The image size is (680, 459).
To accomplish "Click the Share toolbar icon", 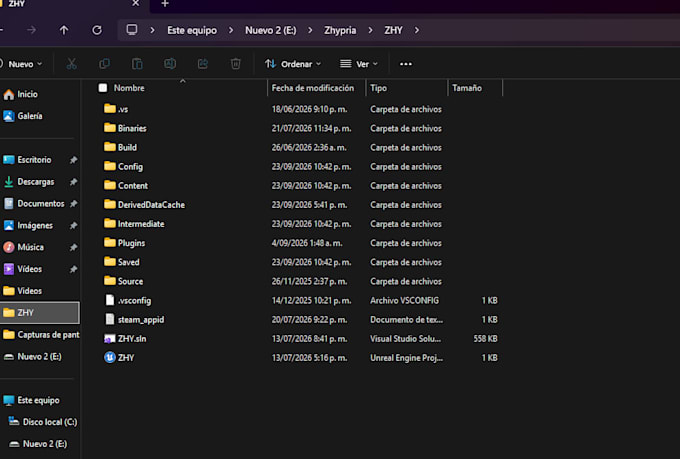I will 203,64.
